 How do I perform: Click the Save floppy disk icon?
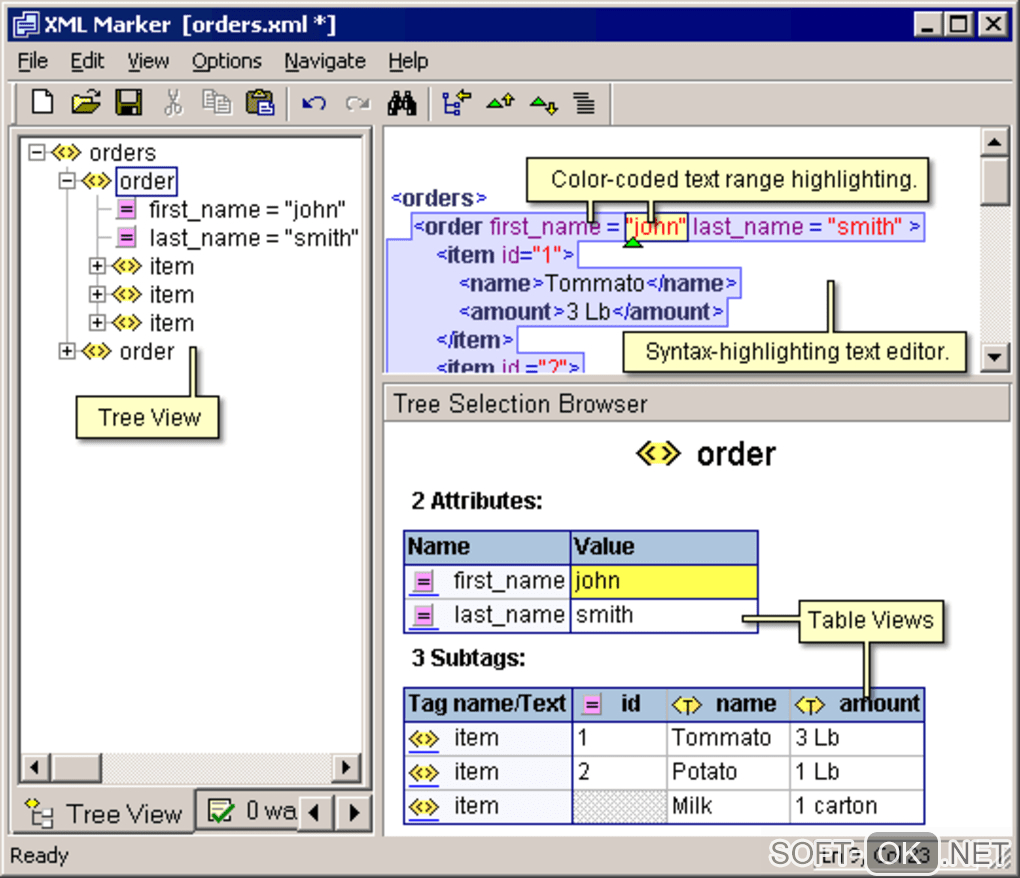[129, 103]
